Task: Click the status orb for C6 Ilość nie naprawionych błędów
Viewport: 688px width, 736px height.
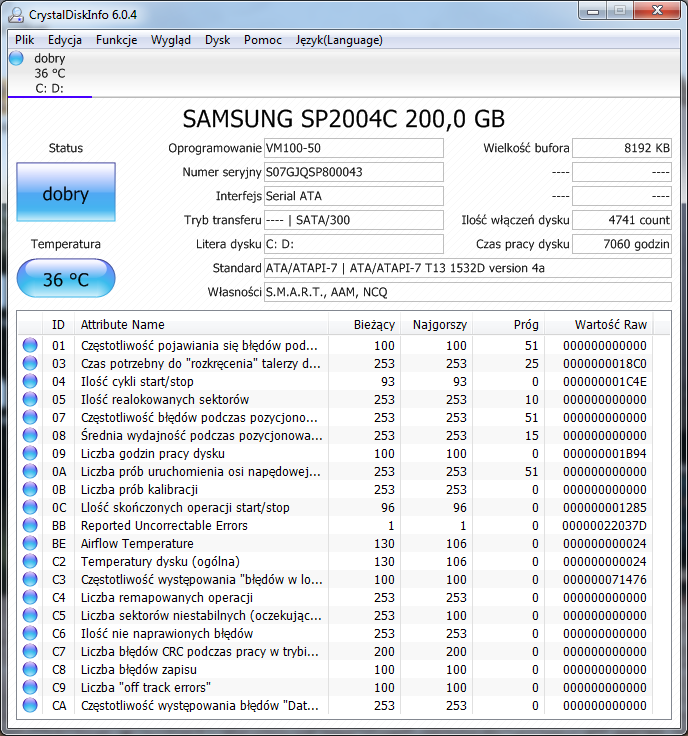Action: [x=30, y=633]
